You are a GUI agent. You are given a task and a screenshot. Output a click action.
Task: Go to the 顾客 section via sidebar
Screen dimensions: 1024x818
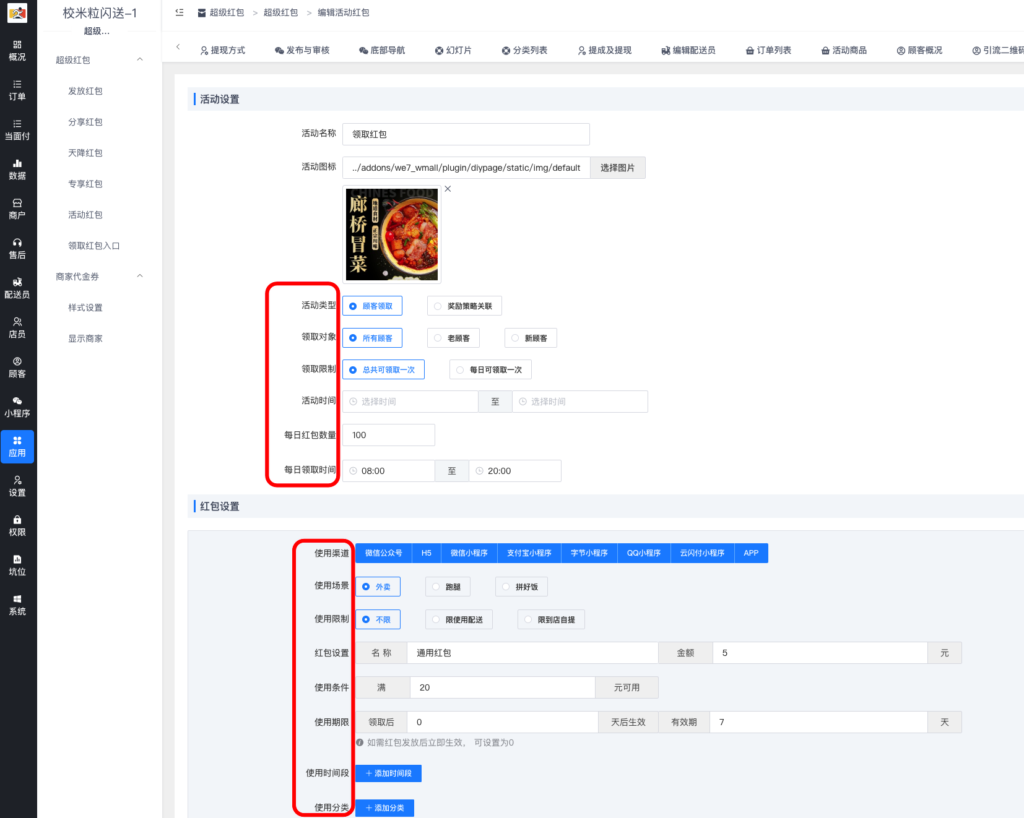click(x=18, y=367)
